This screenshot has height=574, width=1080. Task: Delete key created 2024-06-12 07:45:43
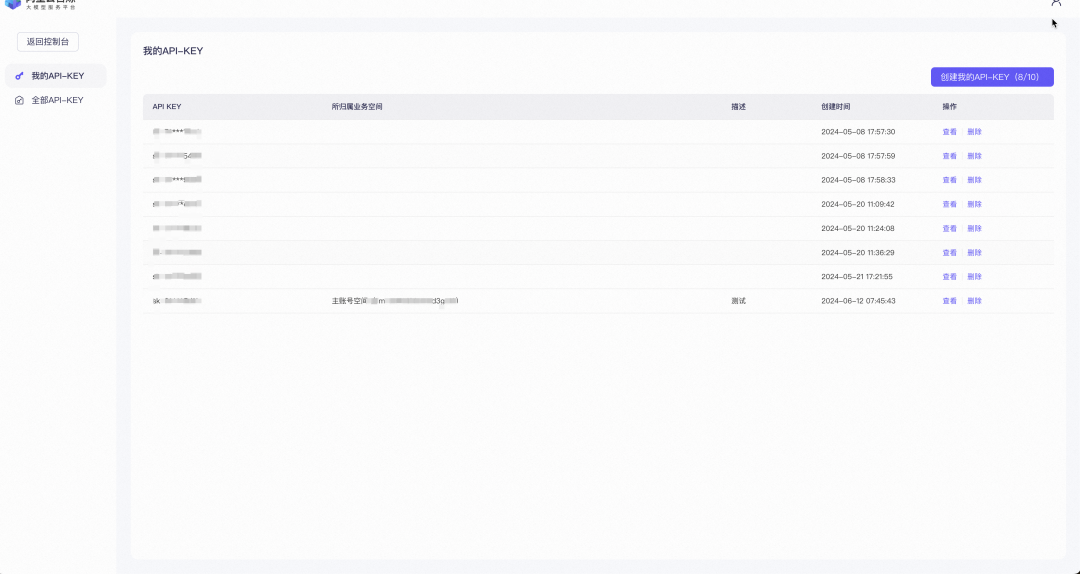(974, 300)
